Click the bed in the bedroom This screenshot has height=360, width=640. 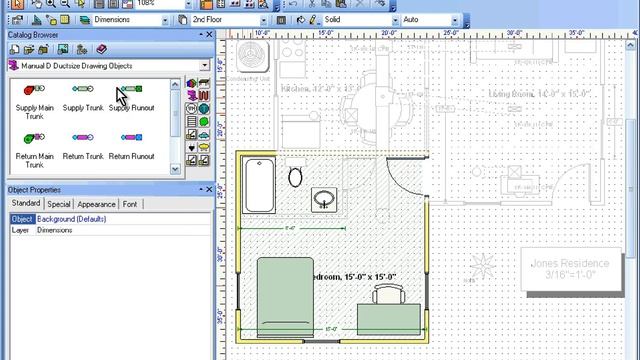[x=285, y=297]
